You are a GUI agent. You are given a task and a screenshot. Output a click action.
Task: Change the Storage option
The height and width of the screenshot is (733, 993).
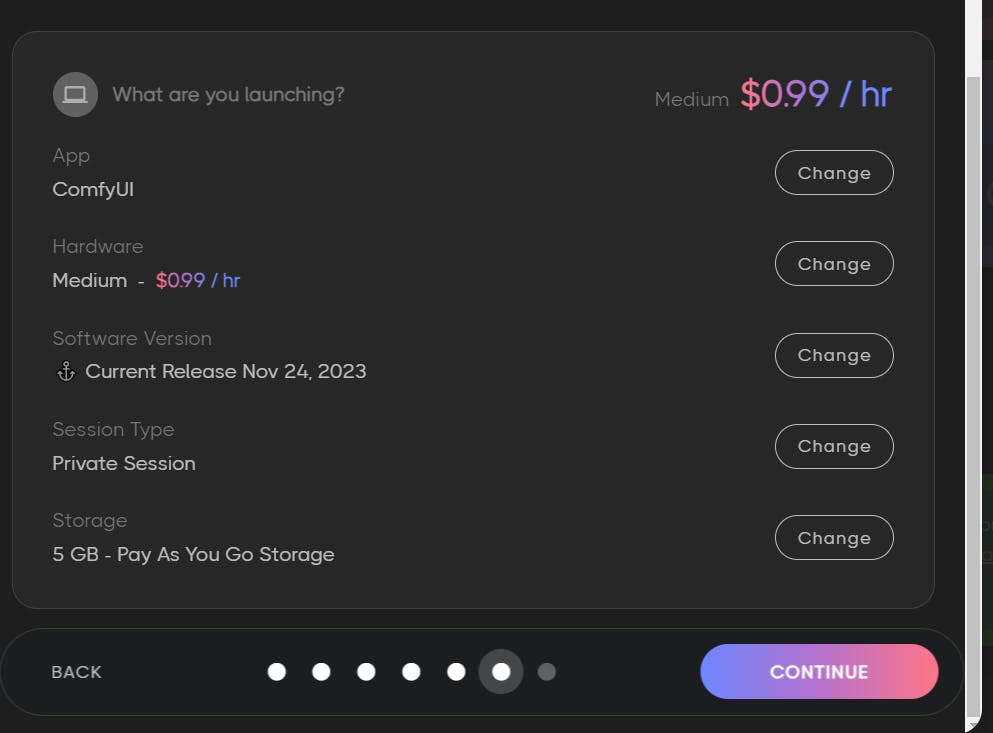point(833,538)
